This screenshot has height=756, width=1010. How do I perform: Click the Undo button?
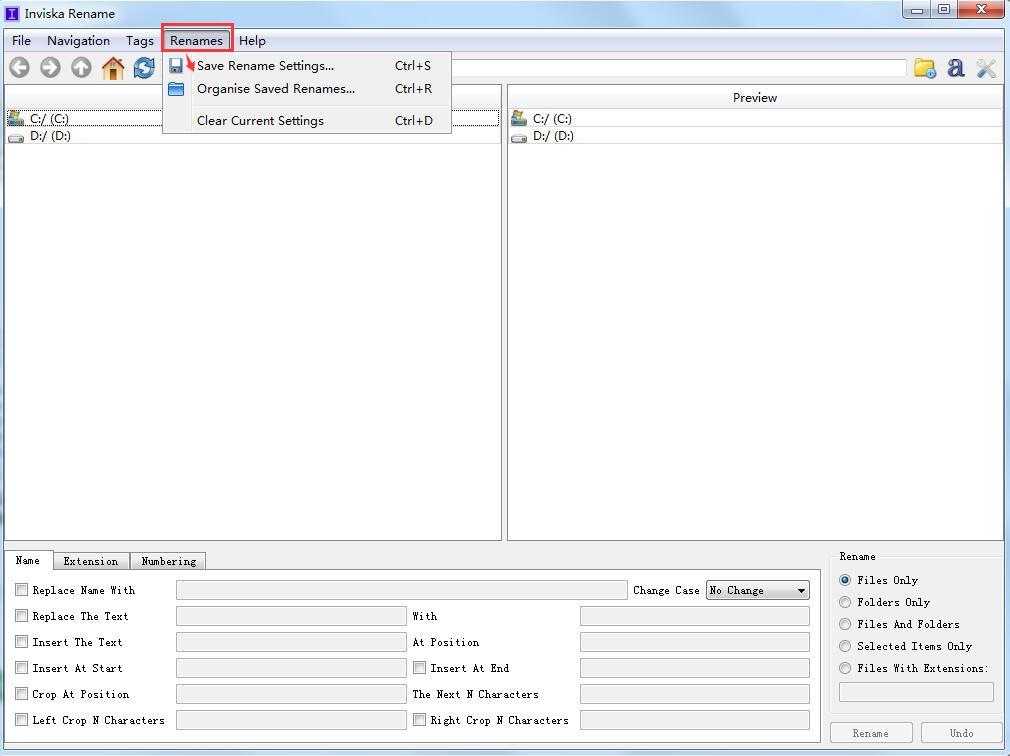click(x=961, y=733)
